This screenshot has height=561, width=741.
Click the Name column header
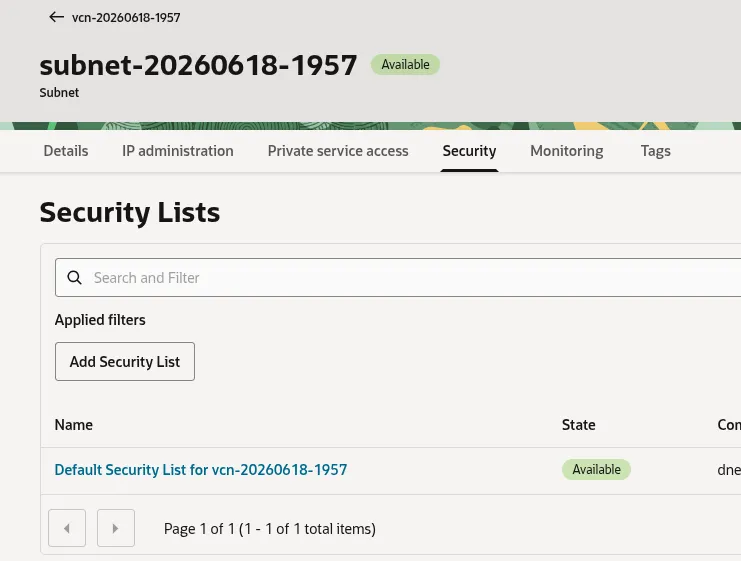tap(74, 424)
